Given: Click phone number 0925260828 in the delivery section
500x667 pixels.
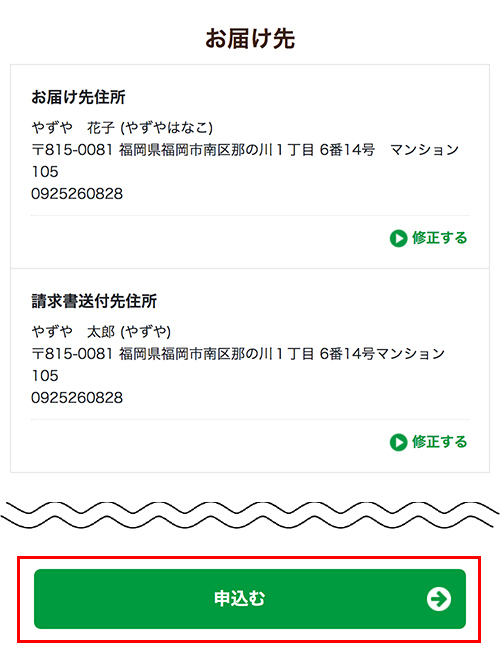Looking at the screenshot, I should pyautogui.click(x=77, y=194).
